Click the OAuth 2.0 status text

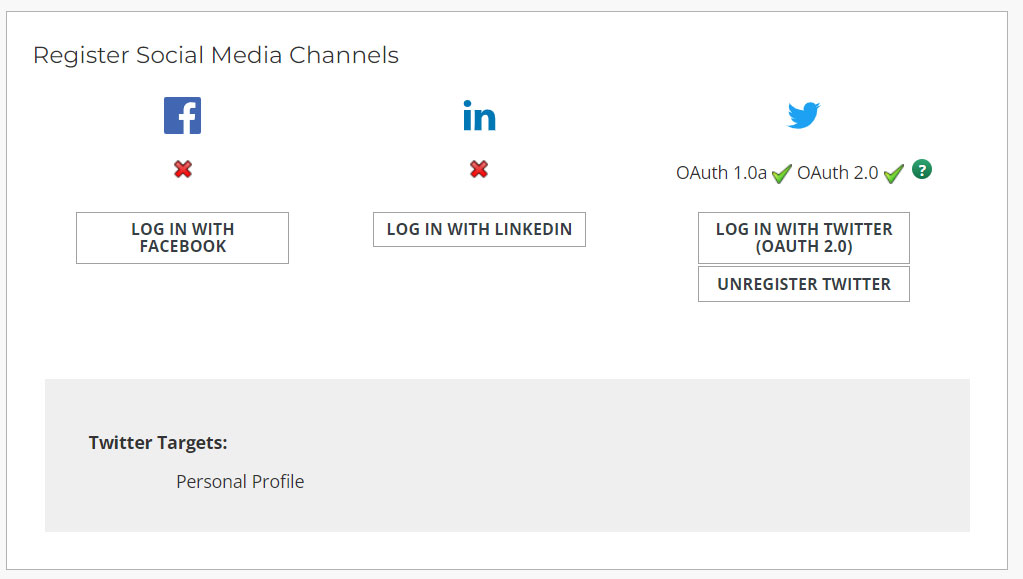pos(837,173)
